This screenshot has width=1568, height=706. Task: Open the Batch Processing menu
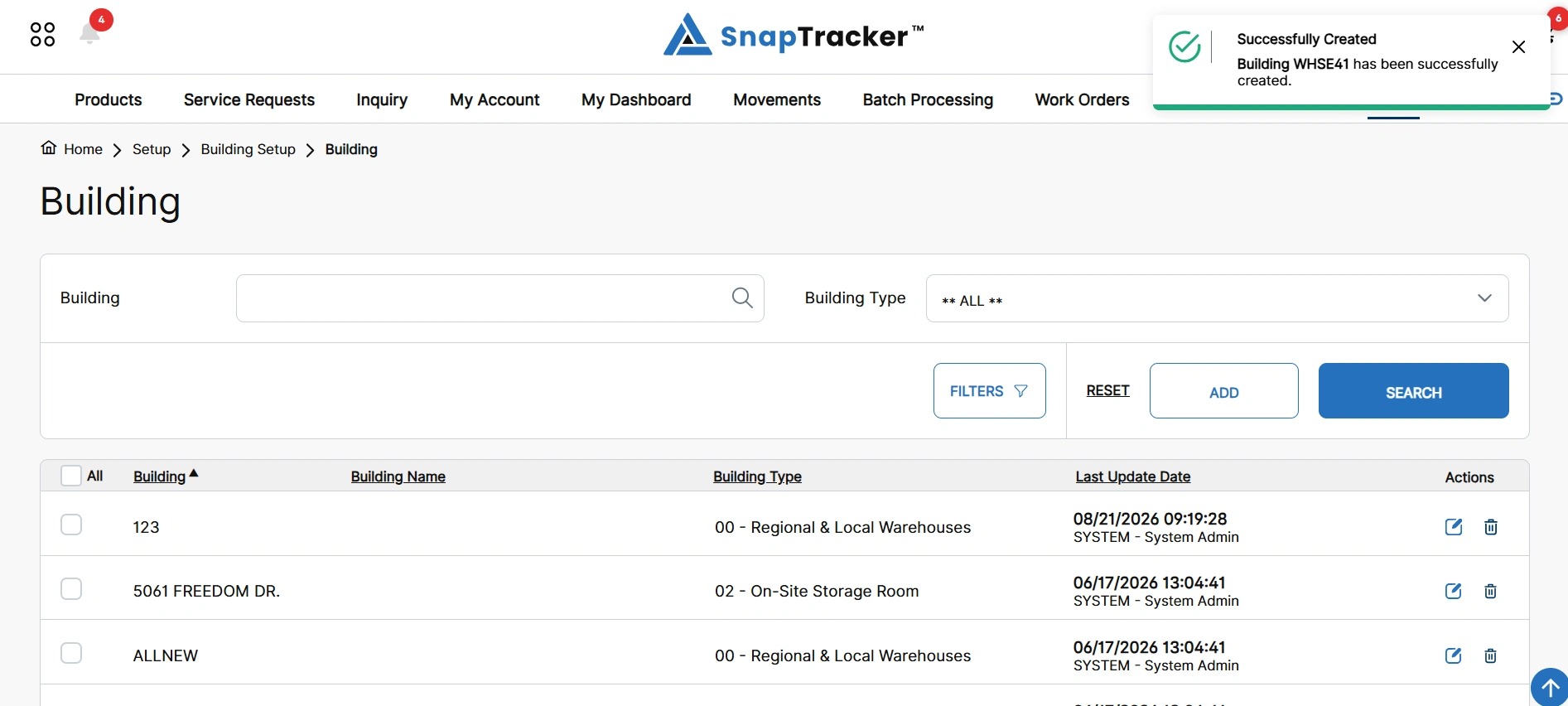coord(928,99)
